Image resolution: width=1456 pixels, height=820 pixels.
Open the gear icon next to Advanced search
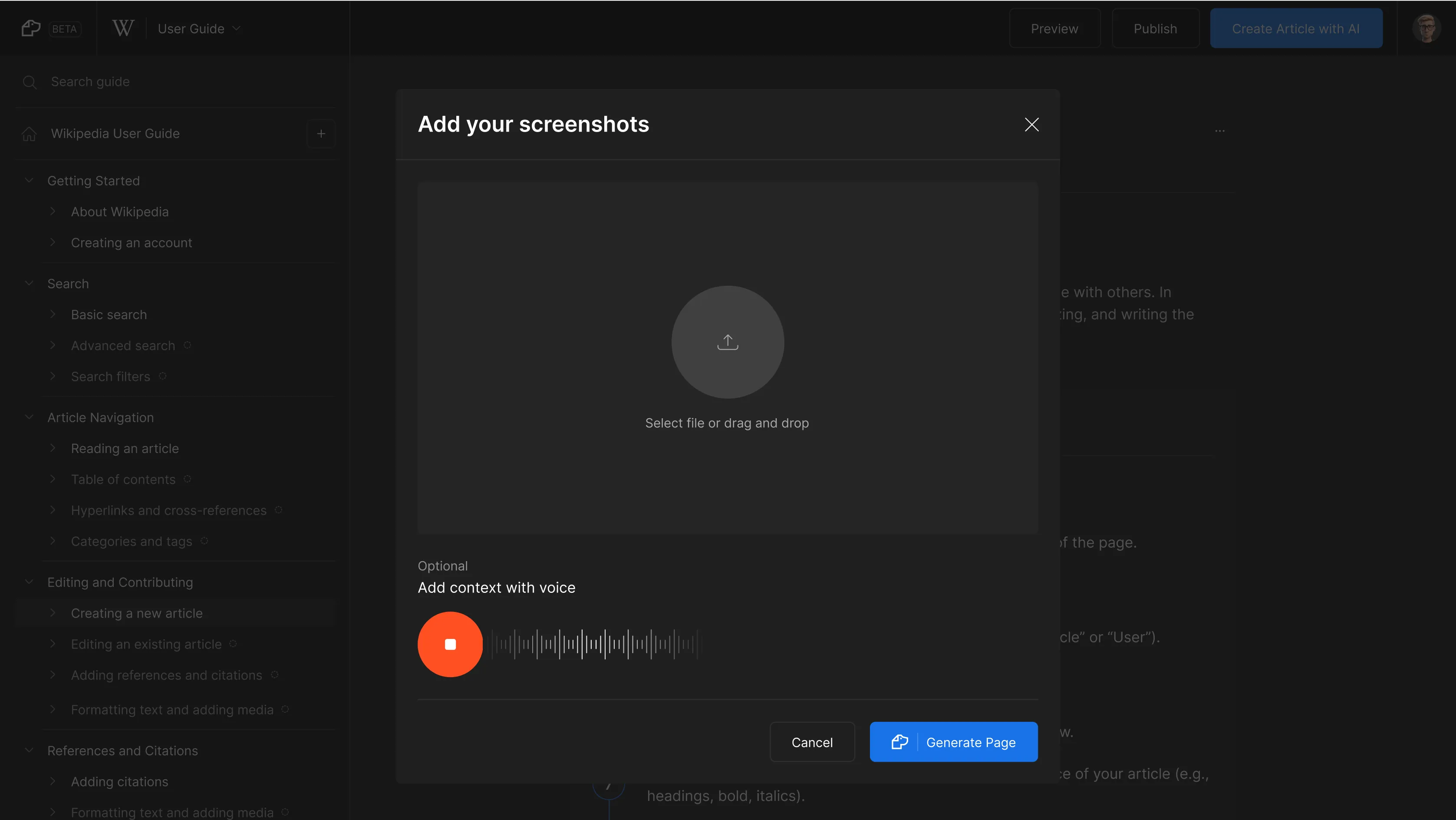[x=188, y=345]
